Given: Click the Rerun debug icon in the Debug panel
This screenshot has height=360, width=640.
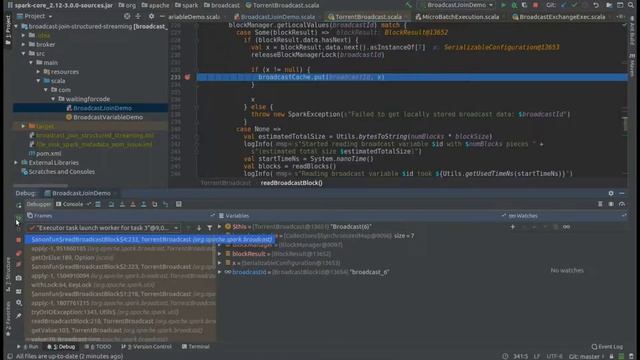Looking at the screenshot, I should 19,204.
